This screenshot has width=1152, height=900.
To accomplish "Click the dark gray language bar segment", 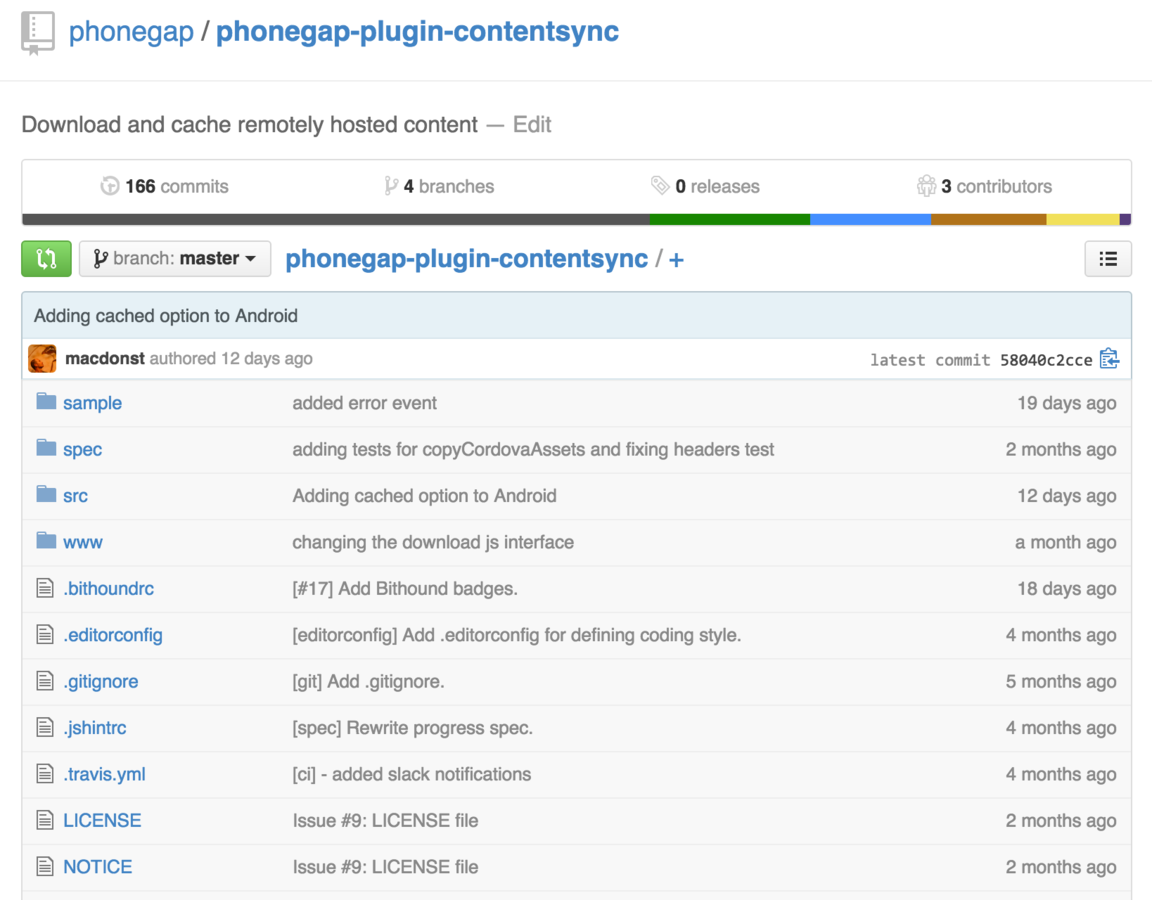I will tap(336, 219).
